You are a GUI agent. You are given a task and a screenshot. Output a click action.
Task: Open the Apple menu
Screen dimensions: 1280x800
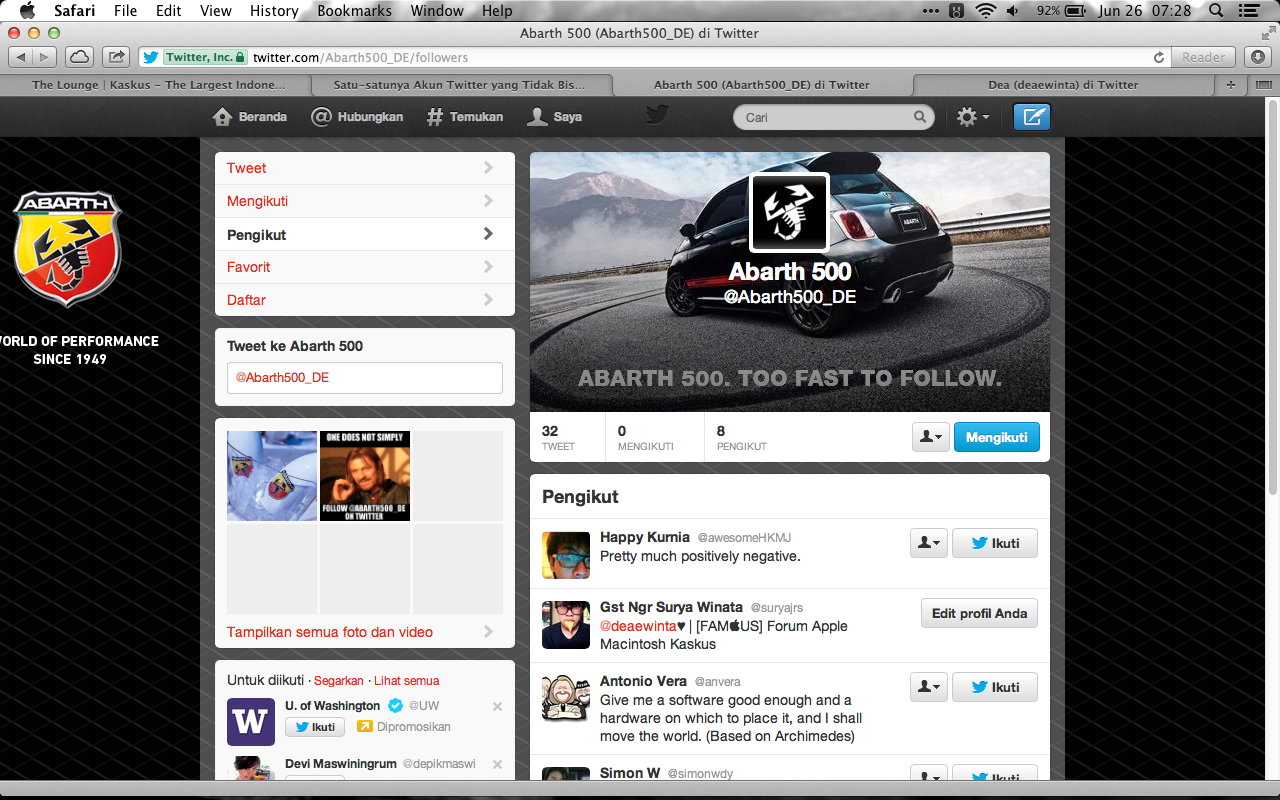point(27,11)
